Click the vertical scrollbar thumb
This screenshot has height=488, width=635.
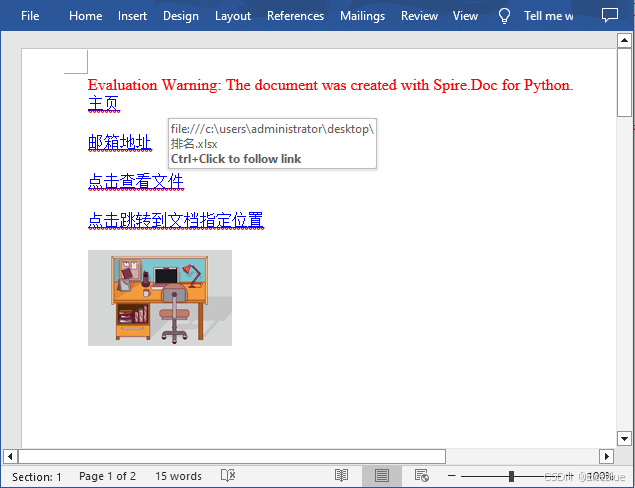[x=624, y=82]
